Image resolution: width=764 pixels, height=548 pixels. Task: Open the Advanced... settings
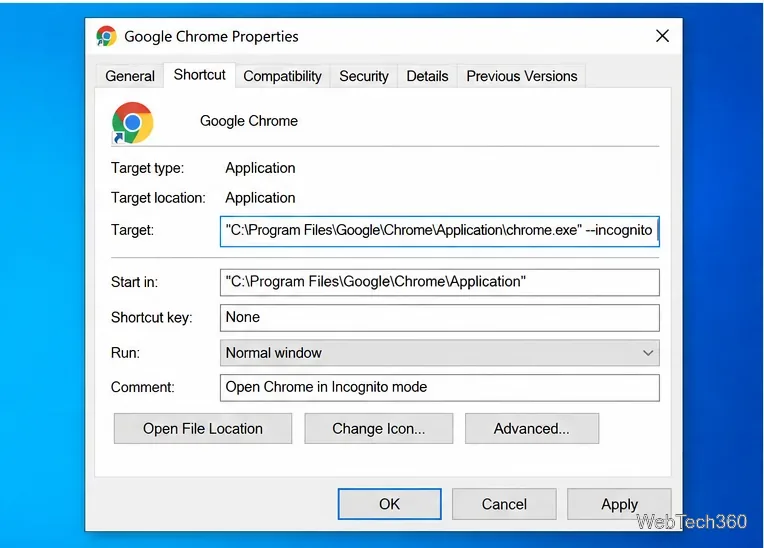[532, 429]
